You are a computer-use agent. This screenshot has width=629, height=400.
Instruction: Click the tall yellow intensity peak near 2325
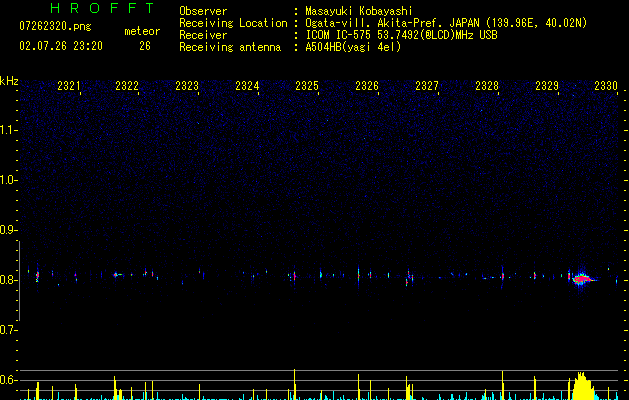pyautogui.click(x=294, y=384)
